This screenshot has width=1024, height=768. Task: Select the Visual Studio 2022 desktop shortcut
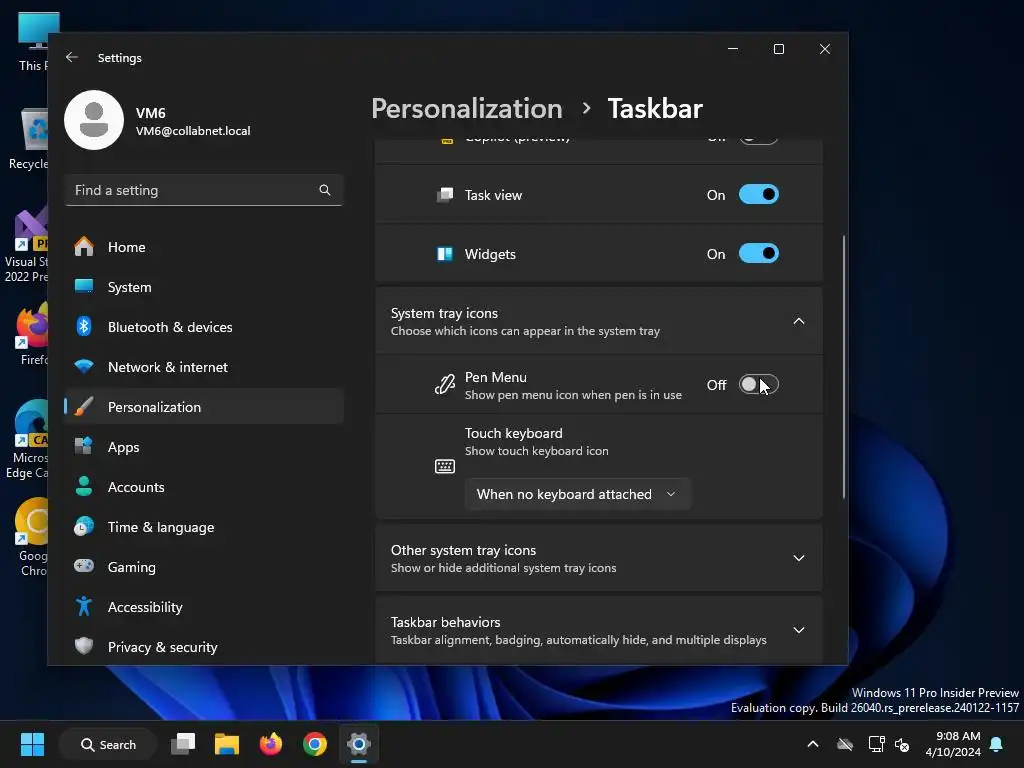pyautogui.click(x=26, y=245)
